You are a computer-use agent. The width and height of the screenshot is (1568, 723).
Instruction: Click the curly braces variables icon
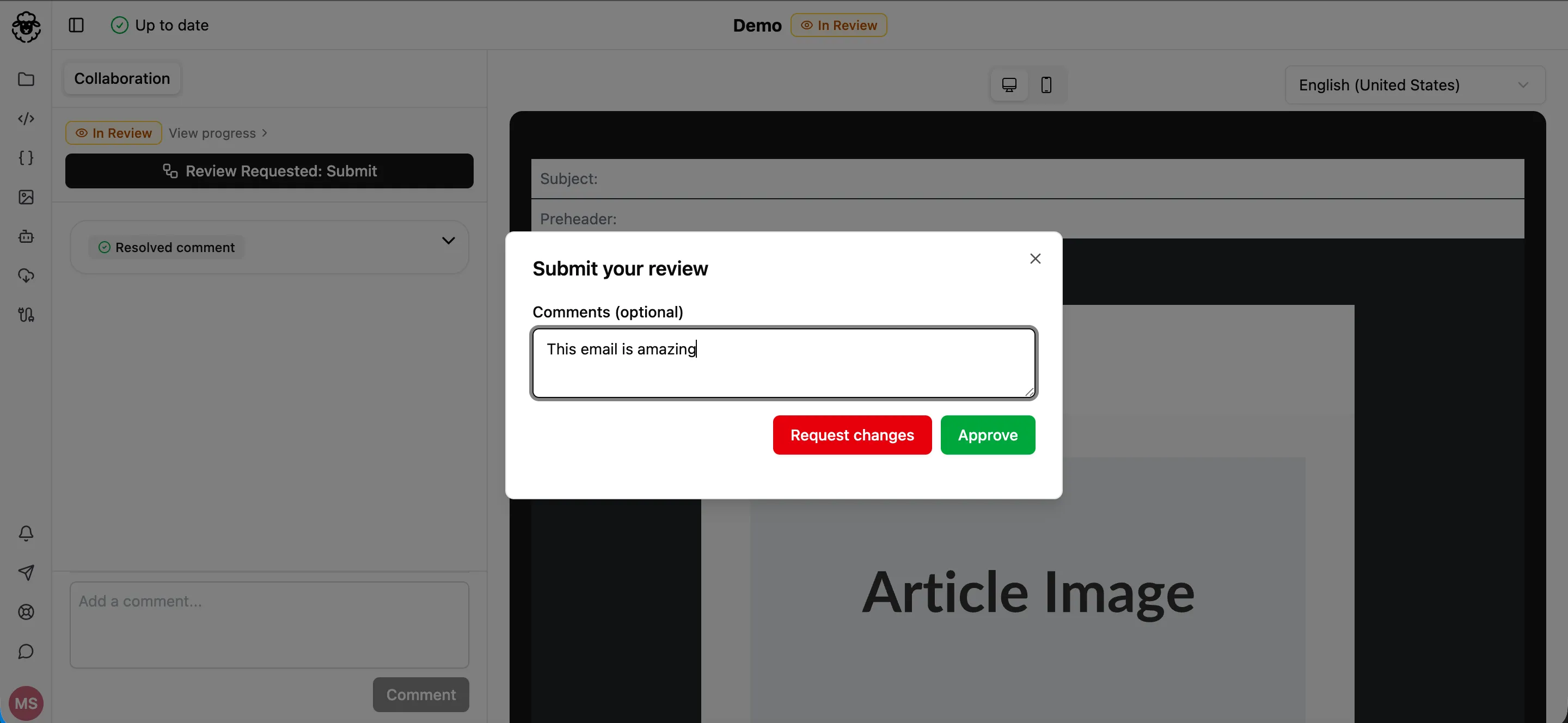[26, 158]
